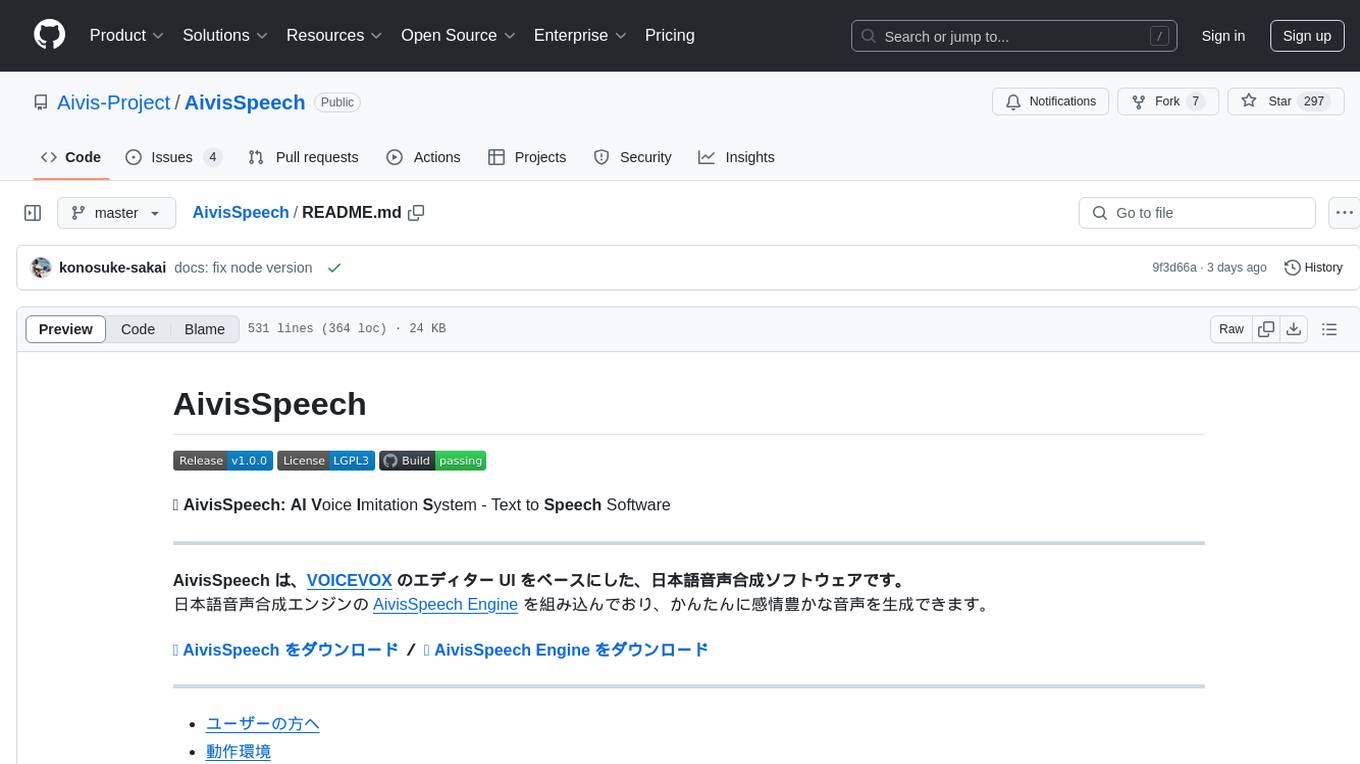Open commit hash 9f3d66a
The width and height of the screenshot is (1360, 764).
(1174, 268)
